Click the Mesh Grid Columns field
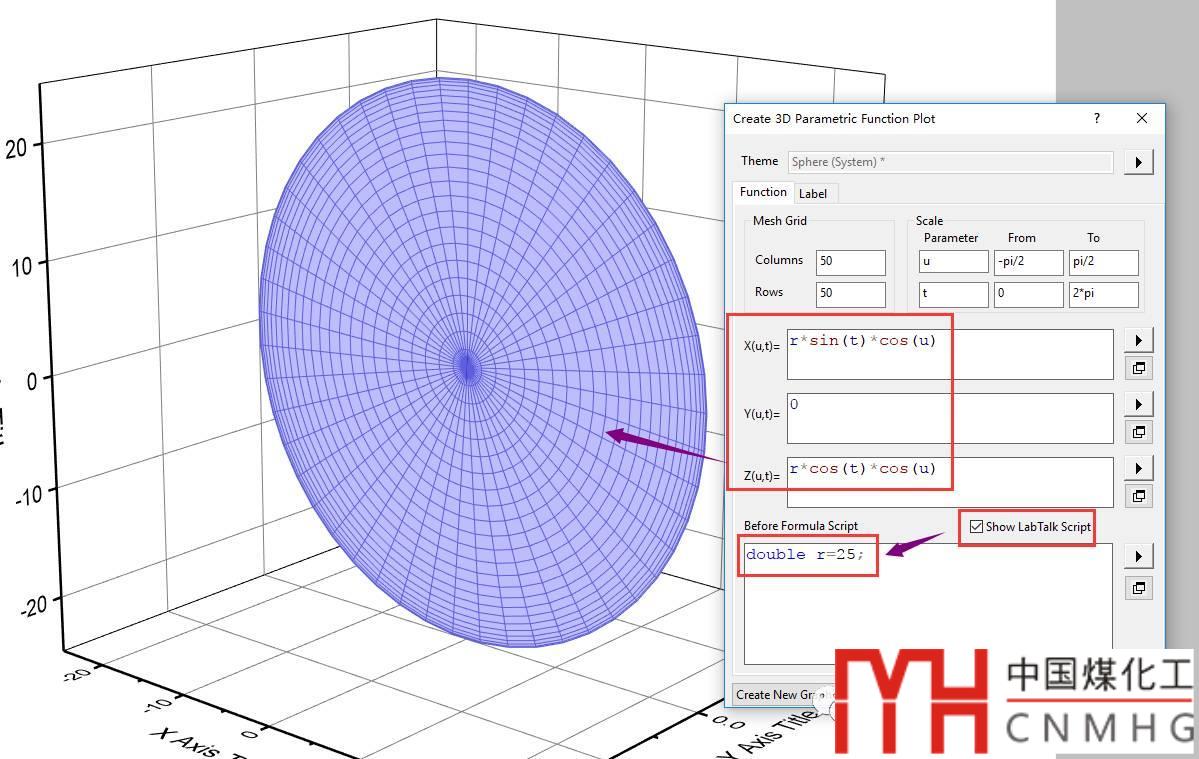This screenshot has width=1199, height=759. tap(850, 262)
